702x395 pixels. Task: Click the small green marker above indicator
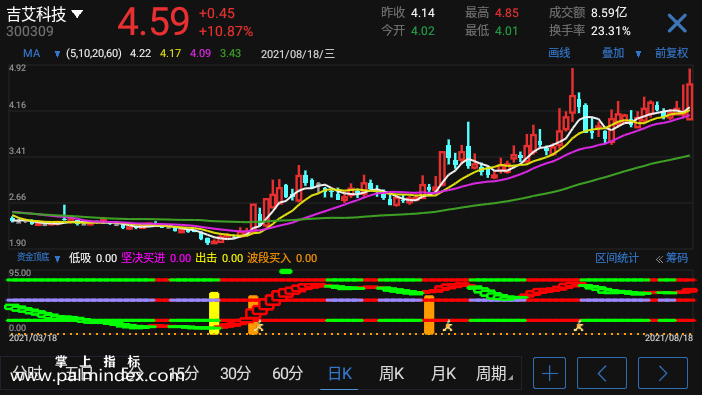tap(286, 271)
